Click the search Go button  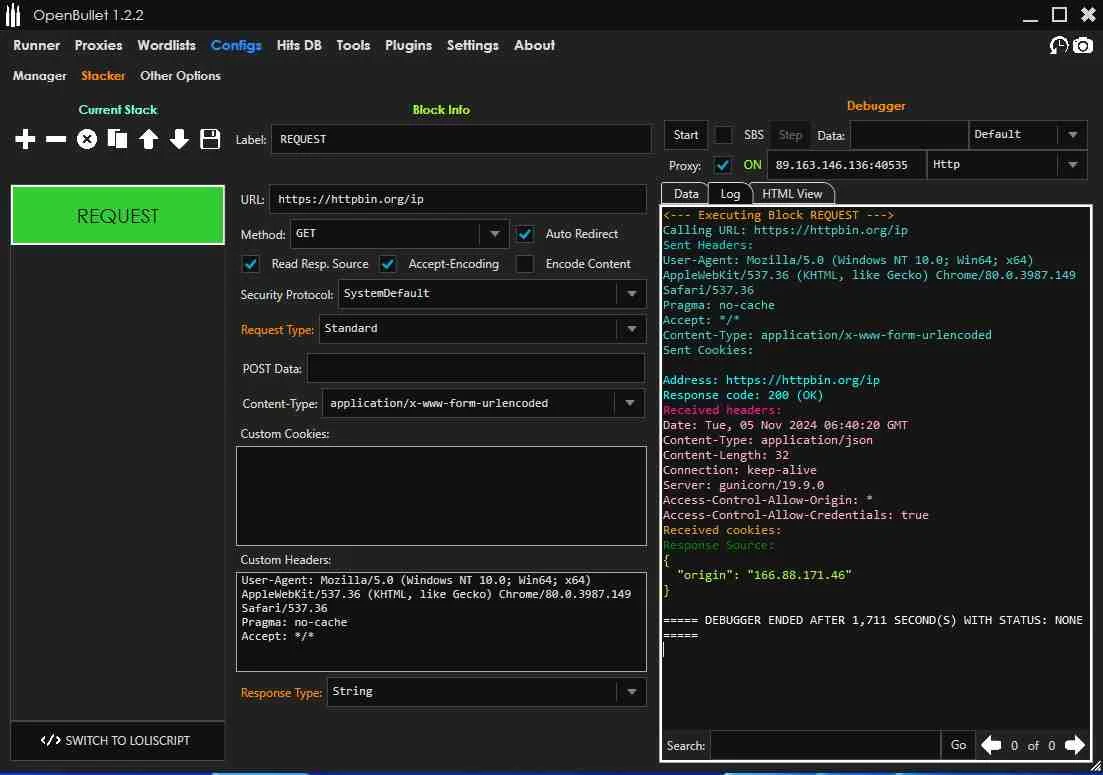click(958, 745)
